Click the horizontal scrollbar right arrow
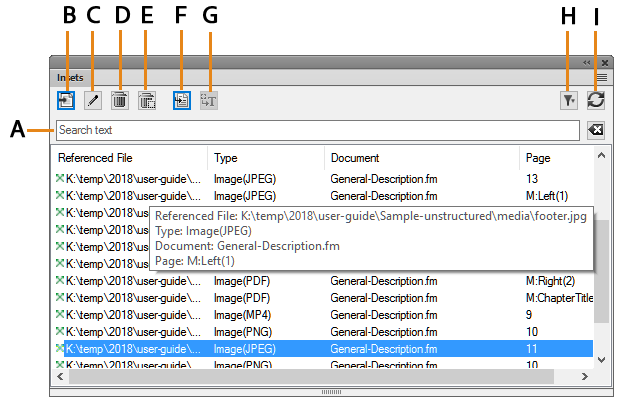Screen dimensions: 630x414 [585, 376]
